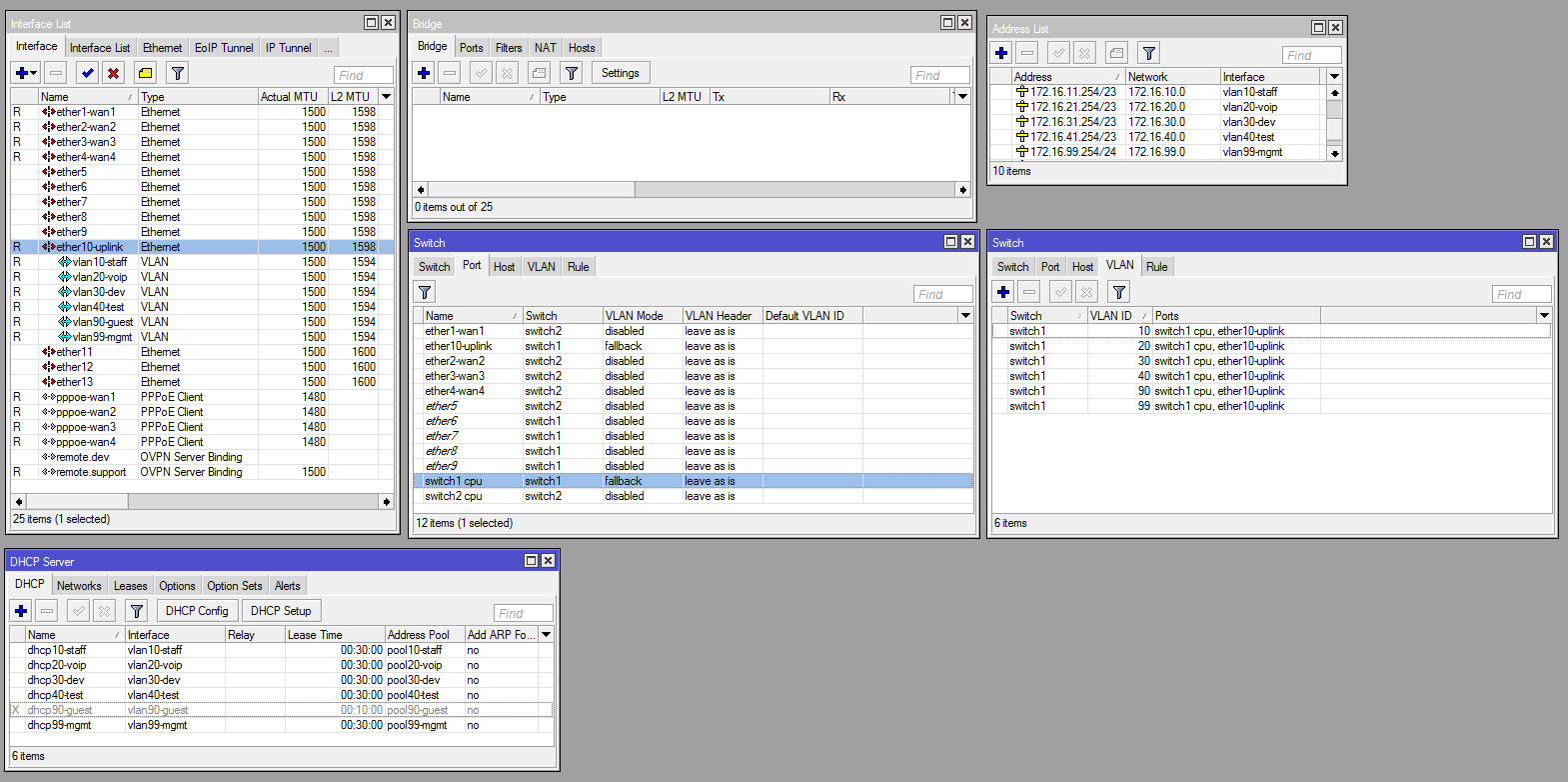The width and height of the screenshot is (1568, 782).
Task: Open the NAT tab in Bridge window
Action: 545,48
